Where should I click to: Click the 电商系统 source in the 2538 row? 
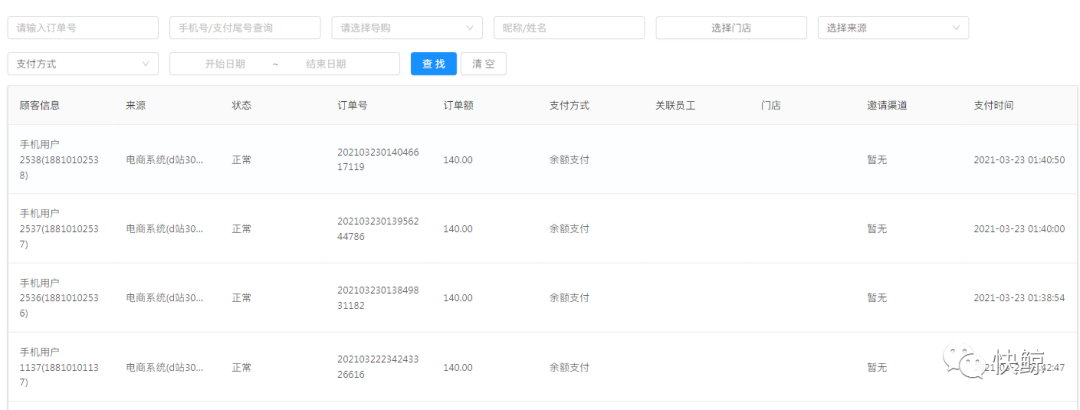164,159
